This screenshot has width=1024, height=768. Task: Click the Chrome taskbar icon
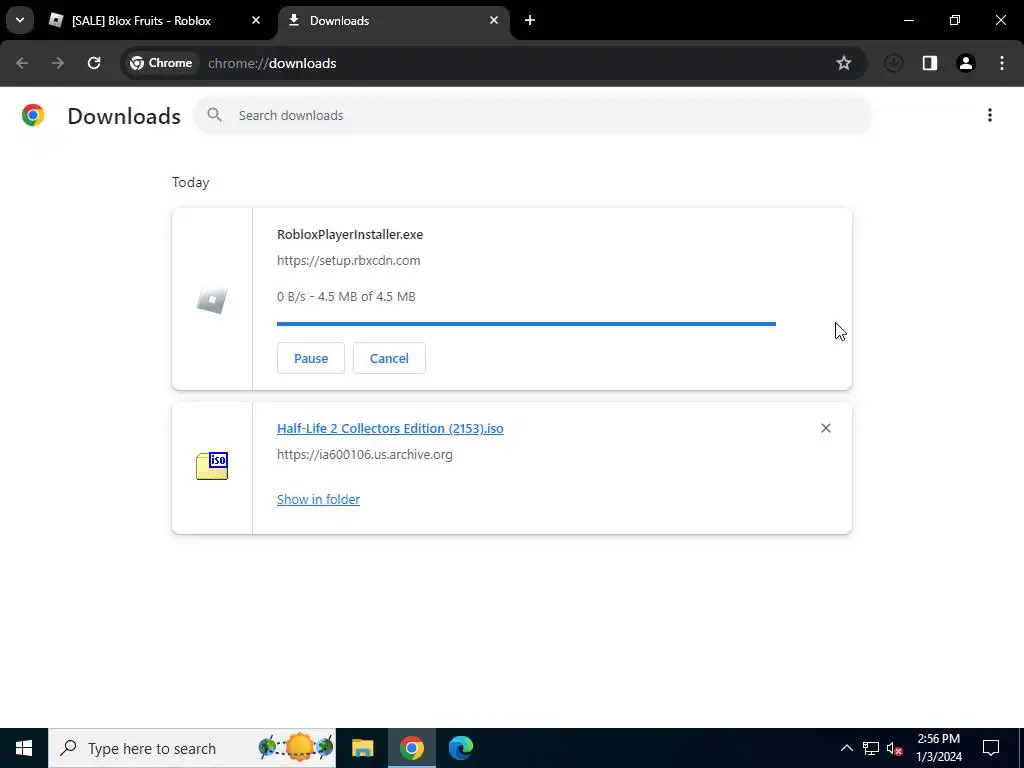pyautogui.click(x=411, y=748)
